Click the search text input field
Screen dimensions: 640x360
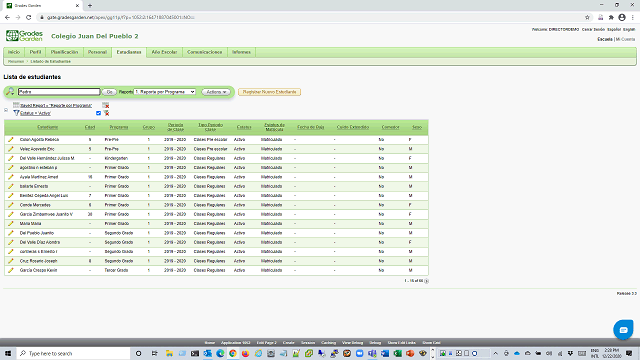coord(59,92)
